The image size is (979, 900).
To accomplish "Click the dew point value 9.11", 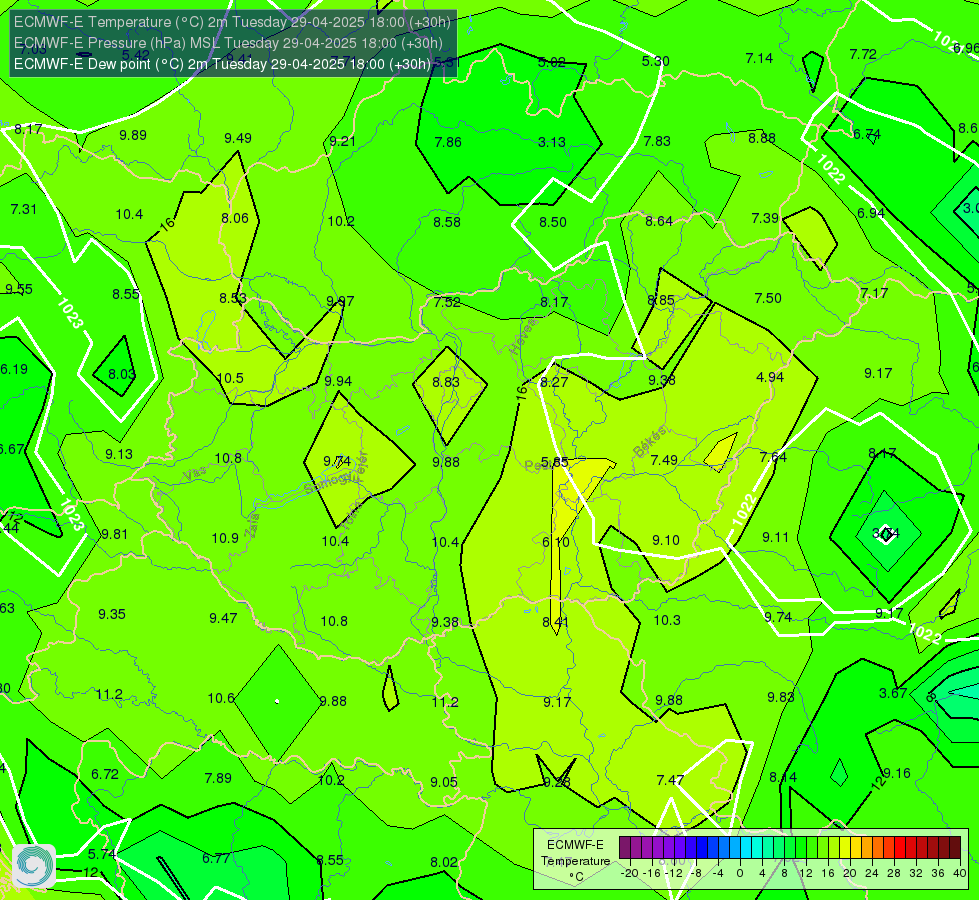I will point(775,537).
